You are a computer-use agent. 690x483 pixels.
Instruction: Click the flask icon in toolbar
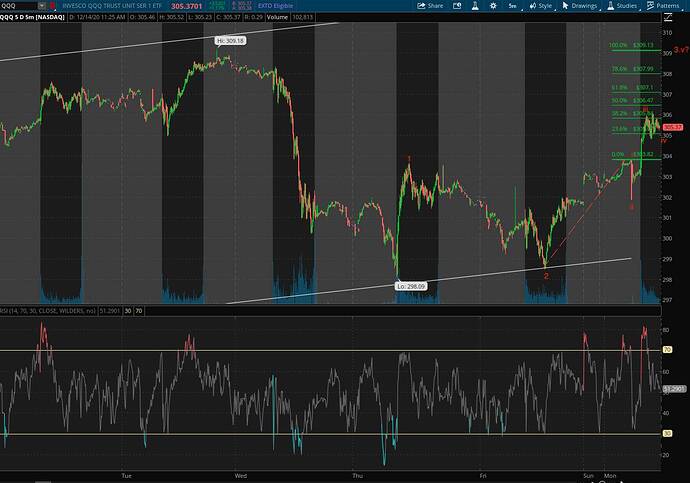point(475,6)
